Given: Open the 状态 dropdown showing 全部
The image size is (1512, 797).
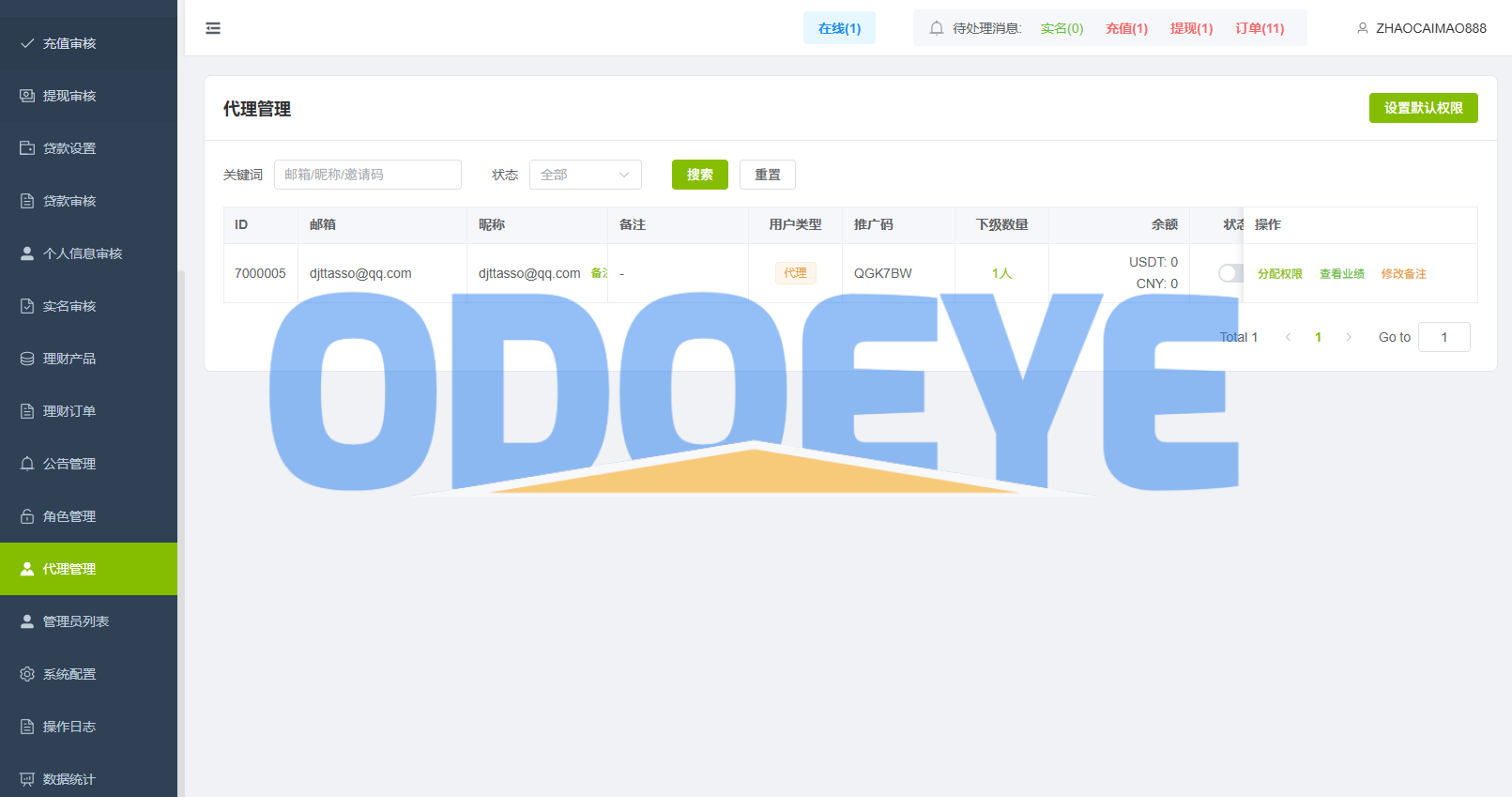Looking at the screenshot, I should (585, 175).
